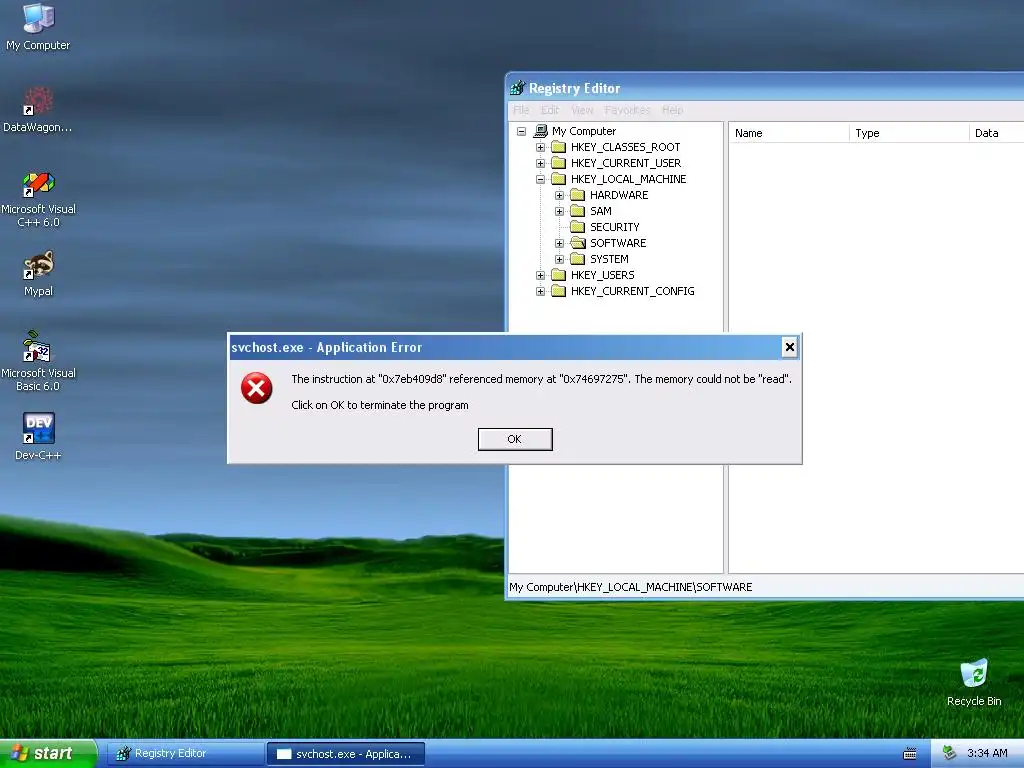Image resolution: width=1024 pixels, height=768 pixels.
Task: Close the Application Error dialog
Action: (x=789, y=347)
